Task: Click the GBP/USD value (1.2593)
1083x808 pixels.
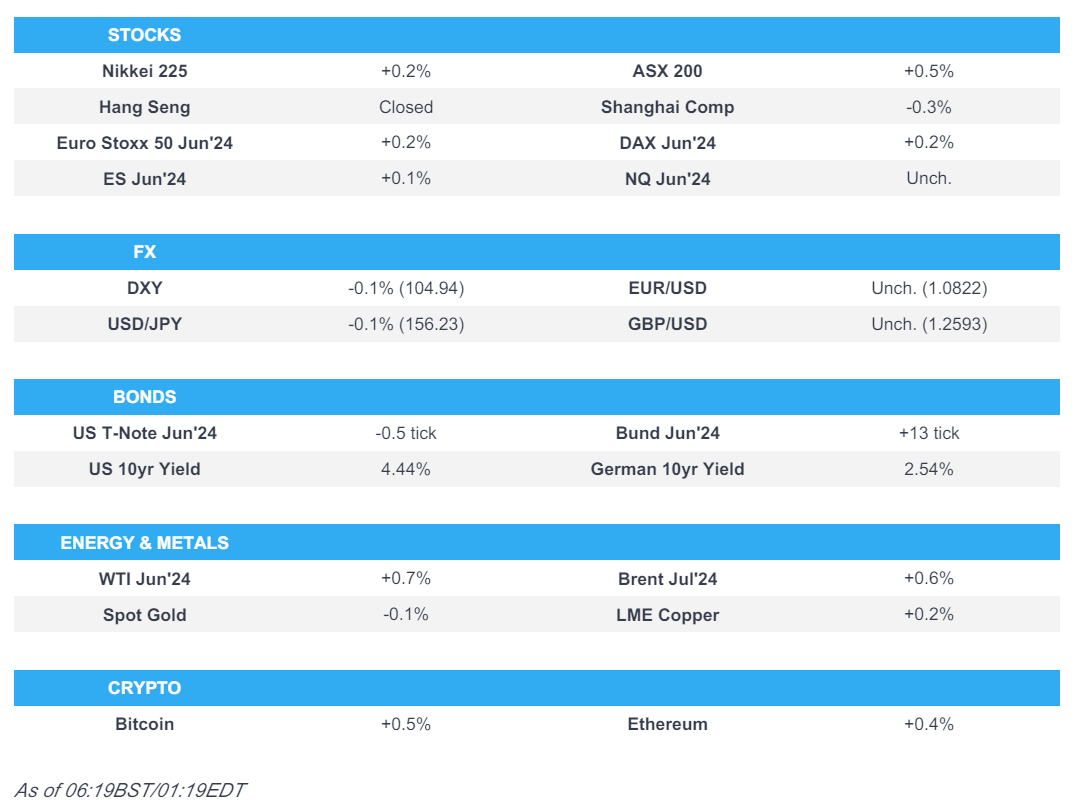Action: 929,324
